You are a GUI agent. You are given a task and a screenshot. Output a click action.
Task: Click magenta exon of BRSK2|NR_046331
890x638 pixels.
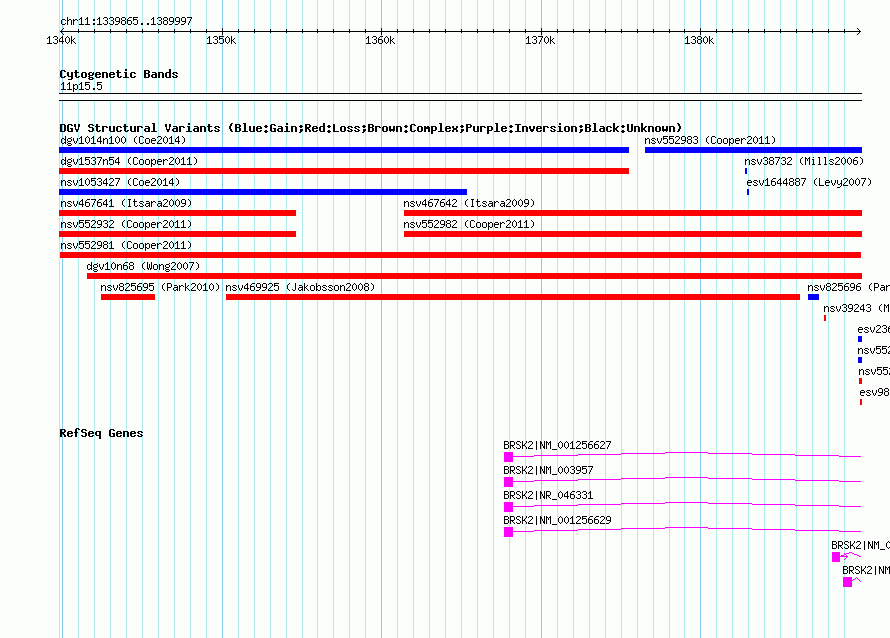point(509,507)
